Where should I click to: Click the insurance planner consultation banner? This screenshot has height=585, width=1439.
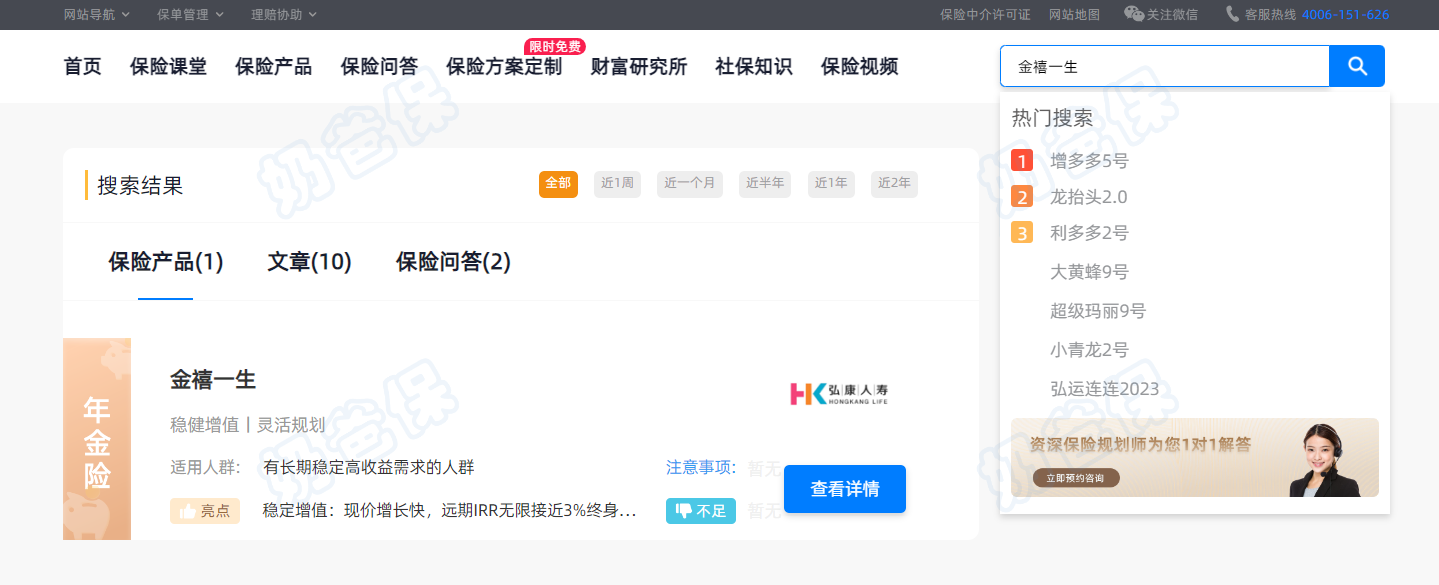point(1194,457)
